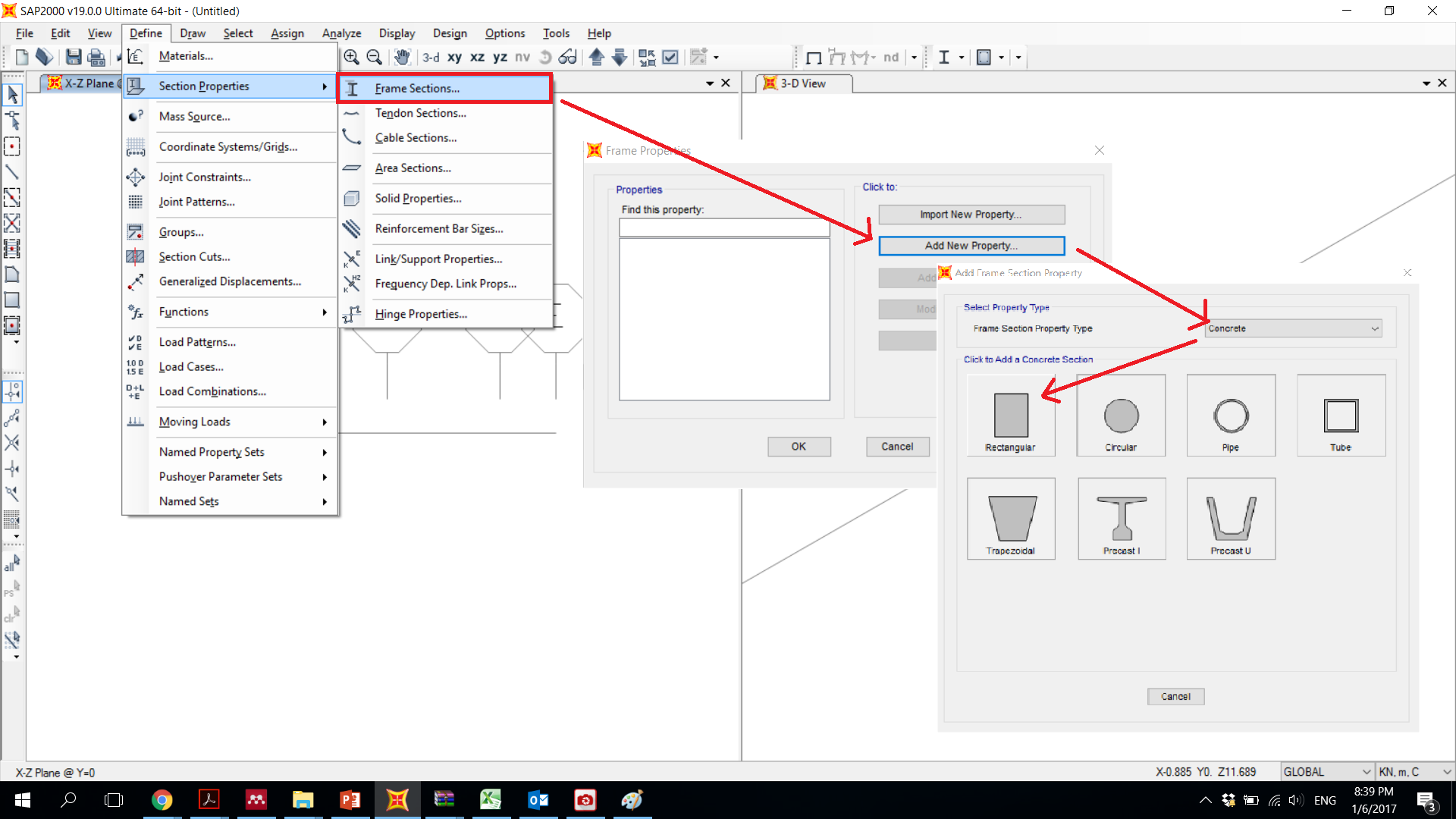
Task: Set view to xy plane
Action: [x=454, y=57]
